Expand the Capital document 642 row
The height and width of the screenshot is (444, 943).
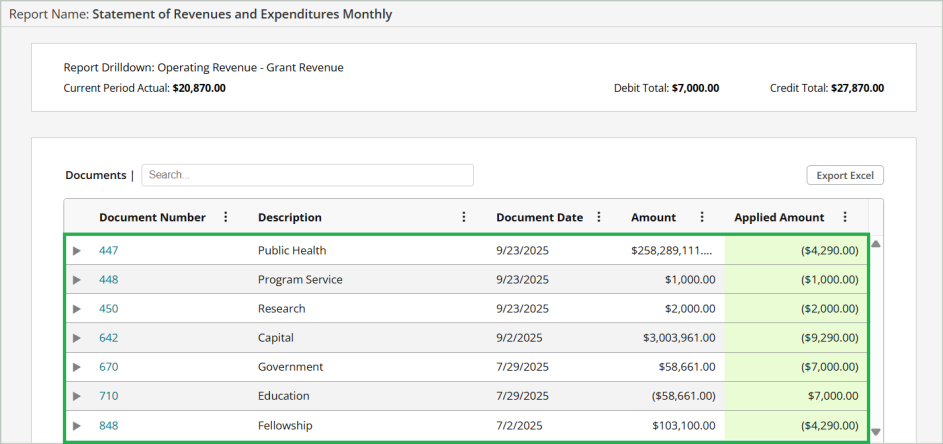(x=77, y=338)
